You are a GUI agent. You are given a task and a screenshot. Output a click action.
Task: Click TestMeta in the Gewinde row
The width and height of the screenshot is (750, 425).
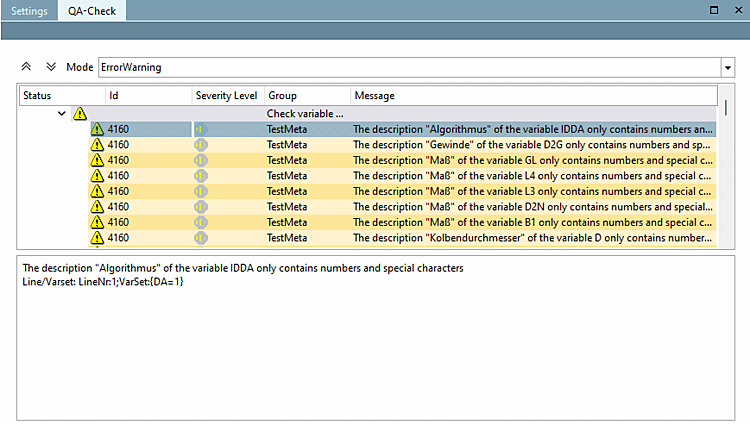point(287,144)
